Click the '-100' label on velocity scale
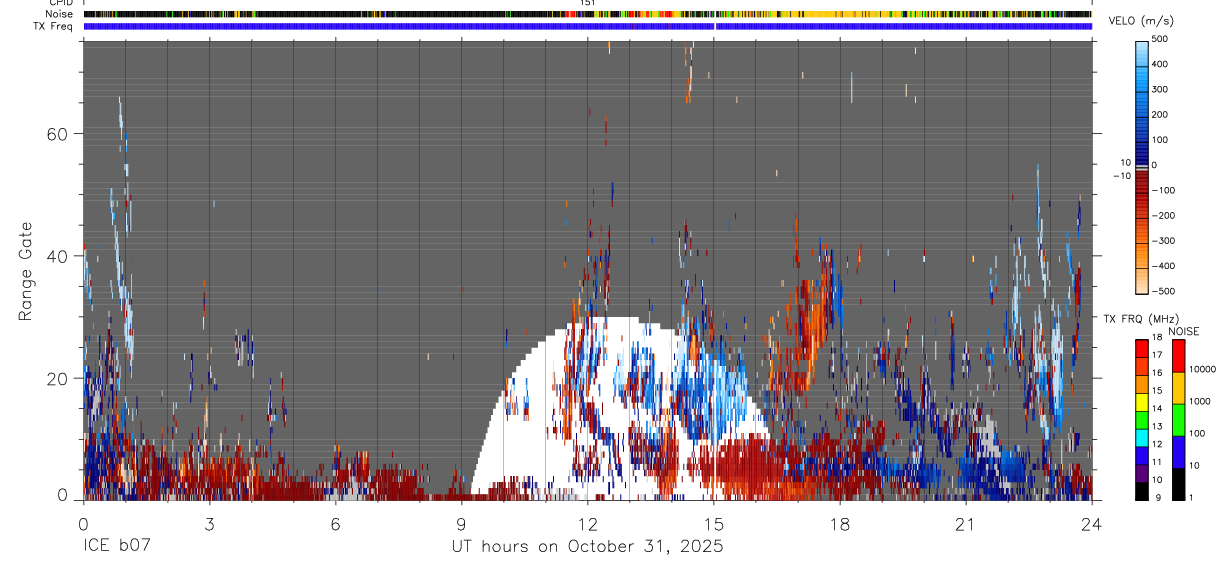This screenshot has width=1228, height=567. [1161, 190]
